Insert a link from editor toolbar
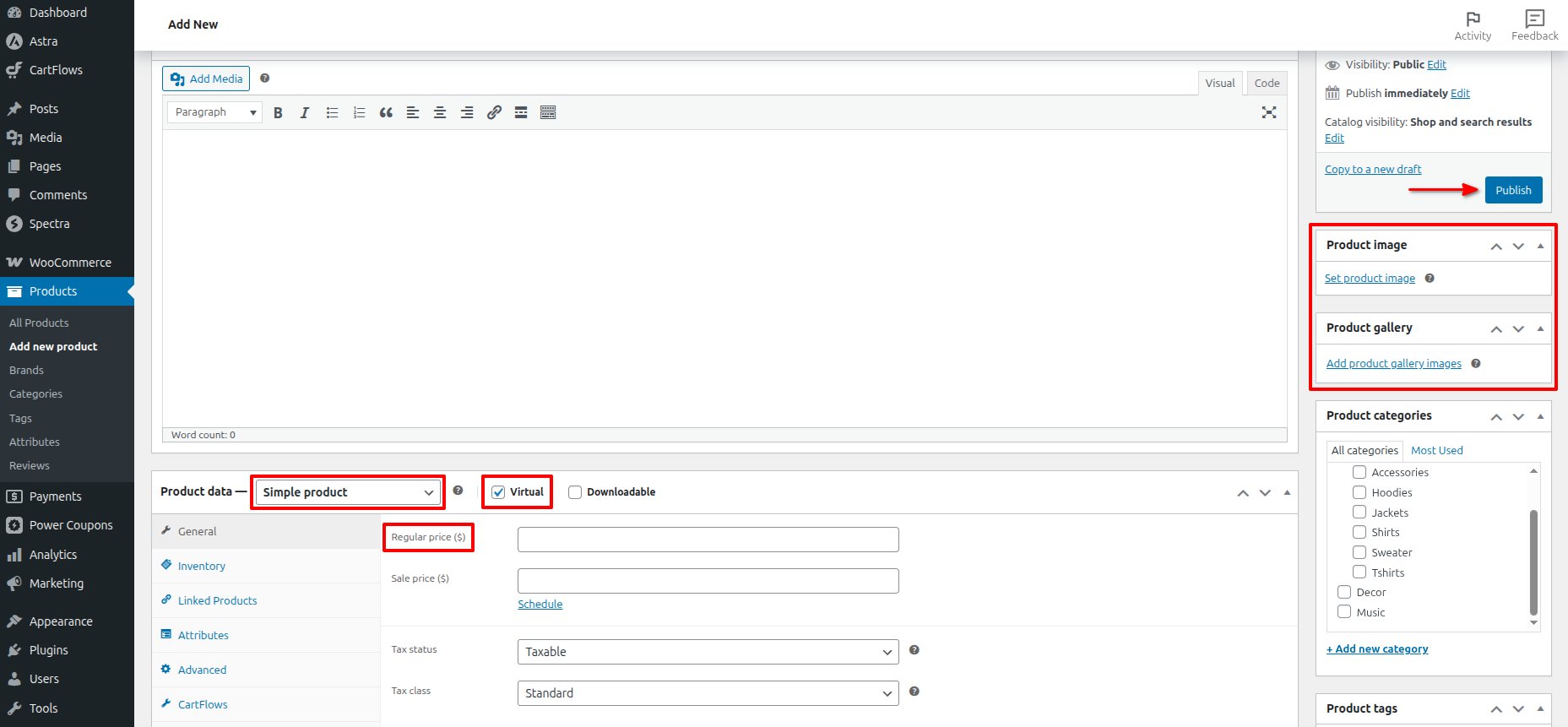This screenshot has height=727, width=1568. click(x=494, y=112)
